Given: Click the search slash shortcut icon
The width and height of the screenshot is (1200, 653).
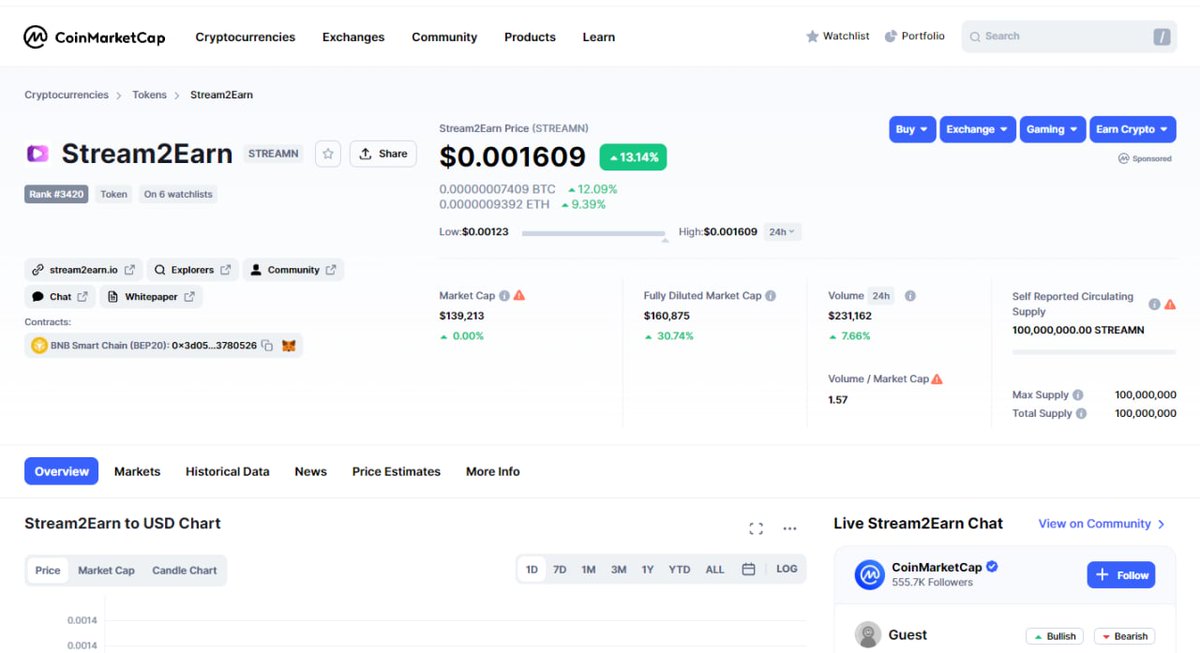Looking at the screenshot, I should 1161,37.
